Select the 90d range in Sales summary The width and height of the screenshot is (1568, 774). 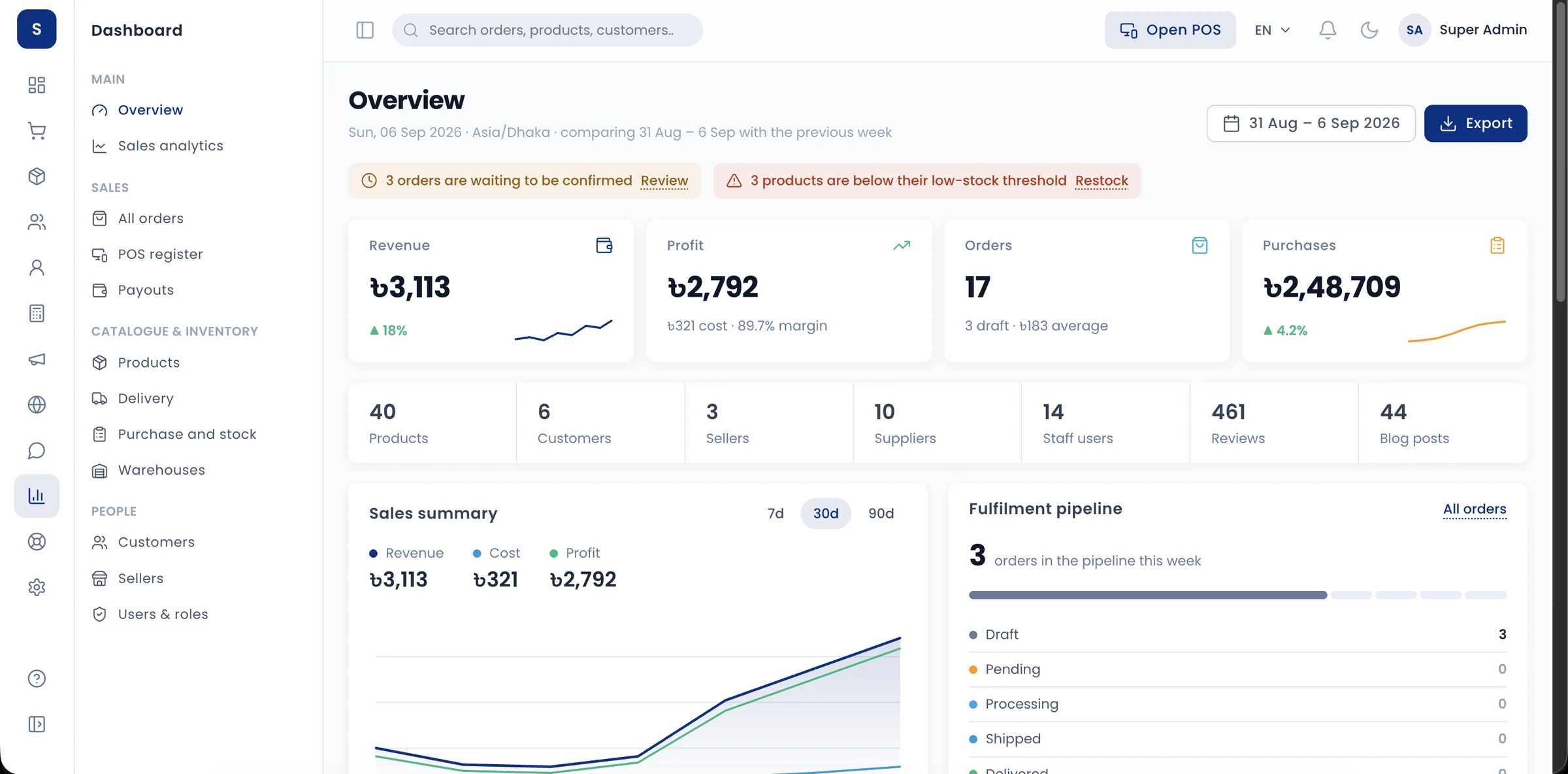(x=881, y=513)
